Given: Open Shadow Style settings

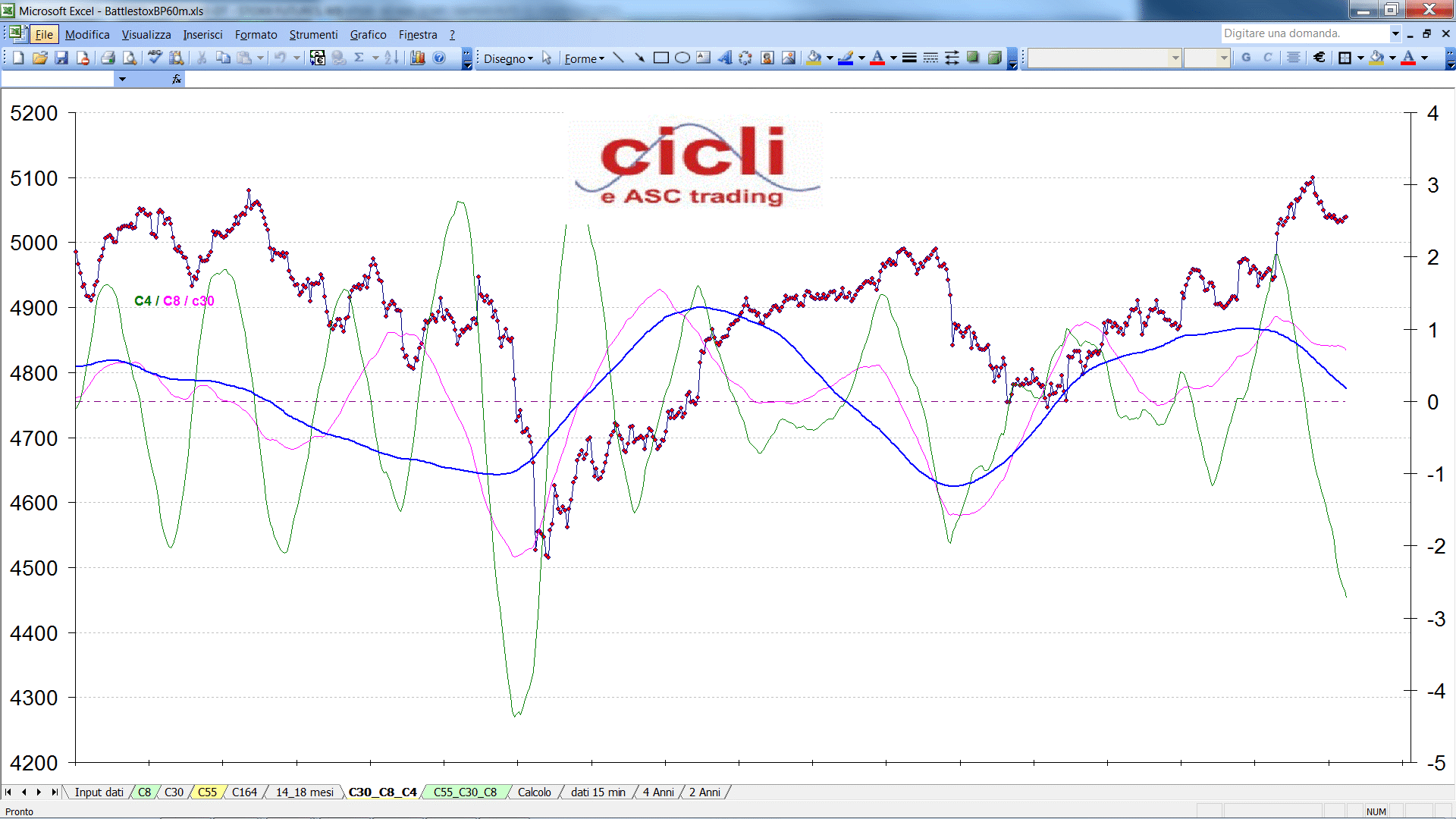Looking at the screenshot, I should (x=973, y=58).
